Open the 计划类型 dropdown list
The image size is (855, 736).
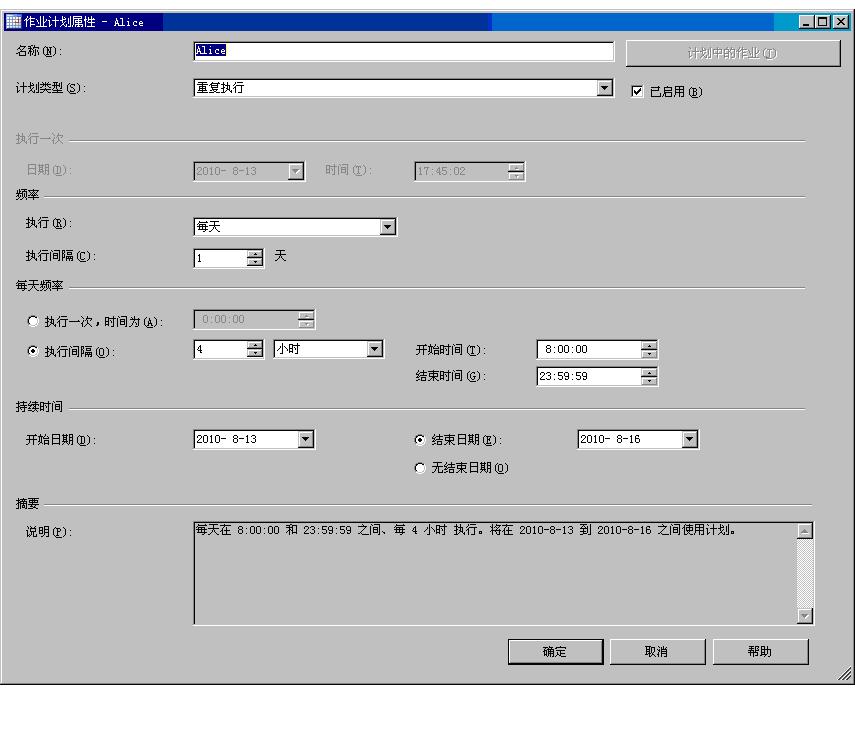(x=605, y=88)
